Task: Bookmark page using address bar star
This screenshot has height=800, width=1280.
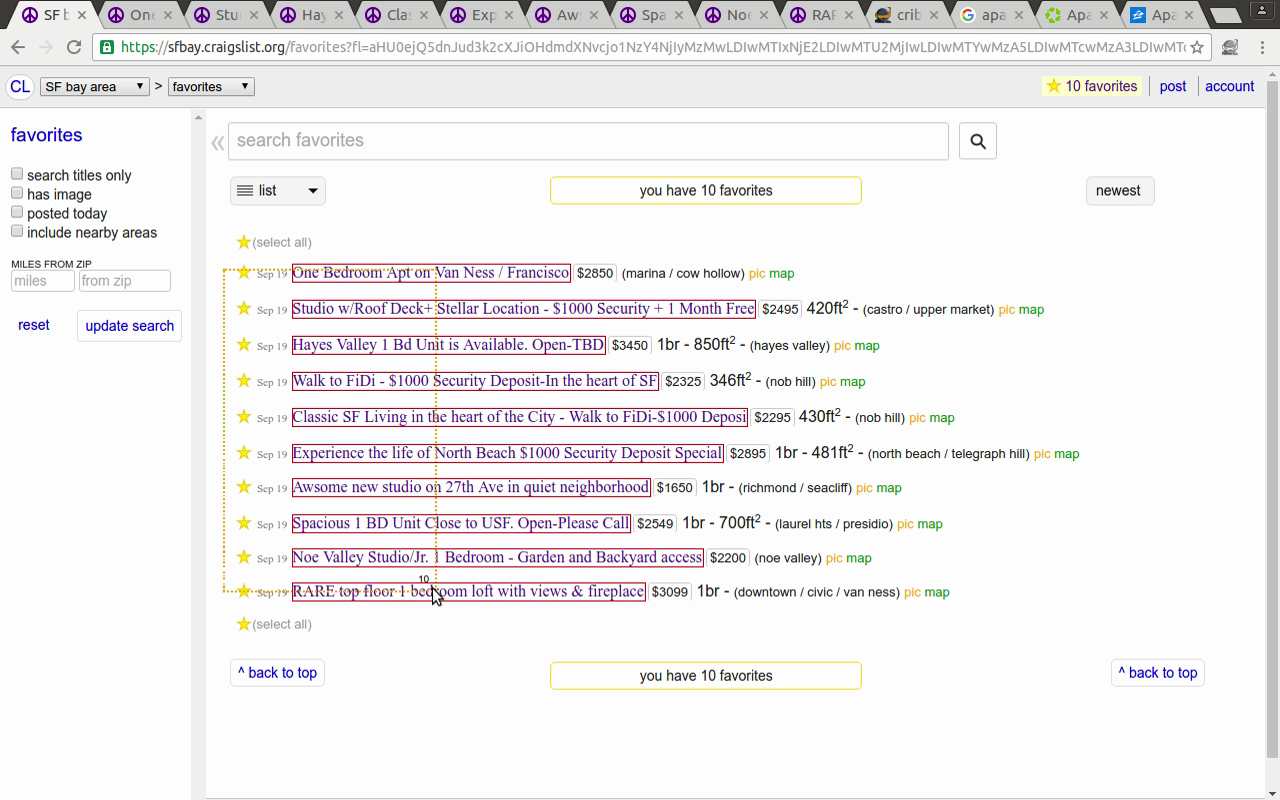Action: [1196, 47]
